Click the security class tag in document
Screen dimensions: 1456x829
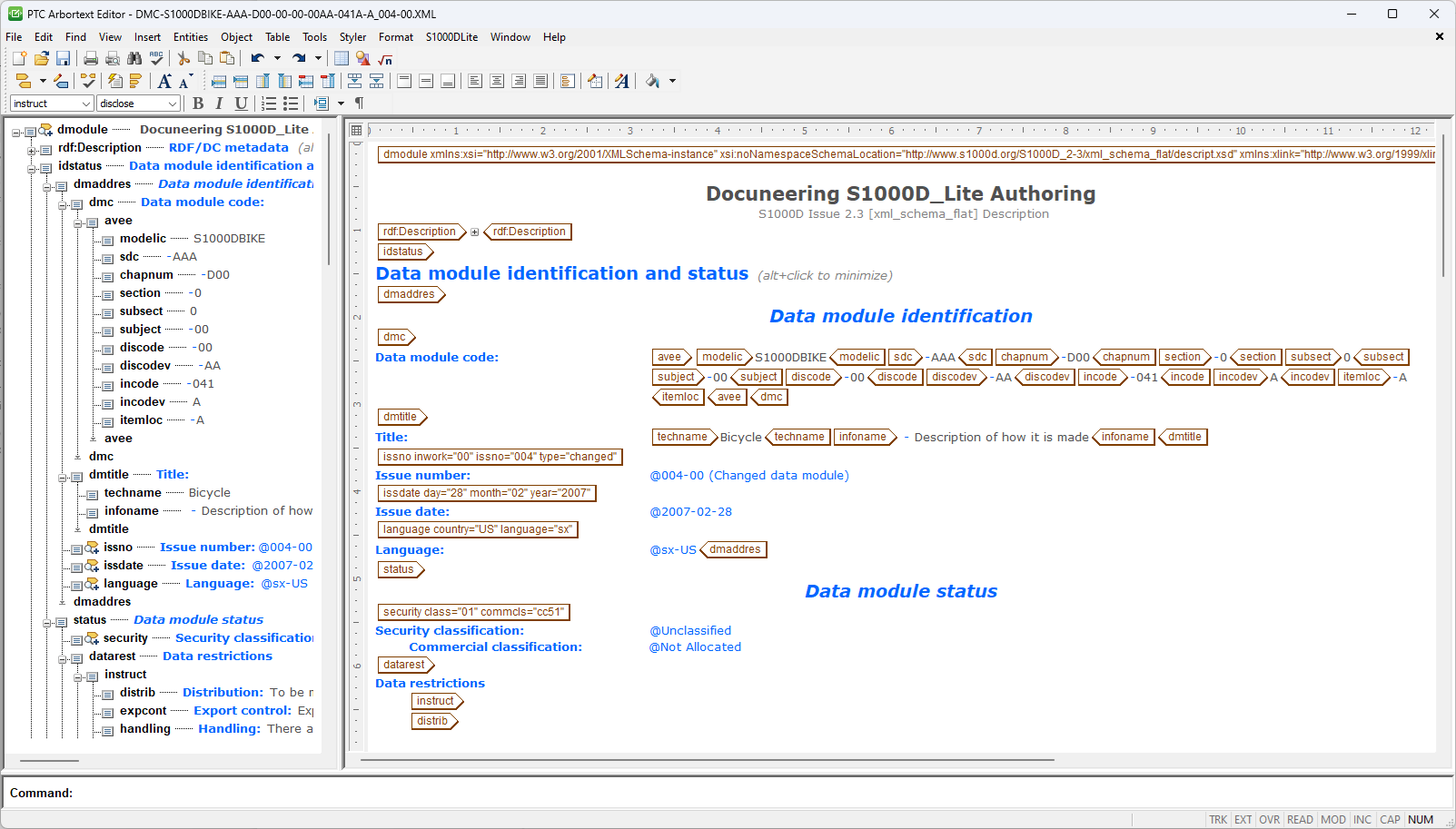[x=473, y=612]
